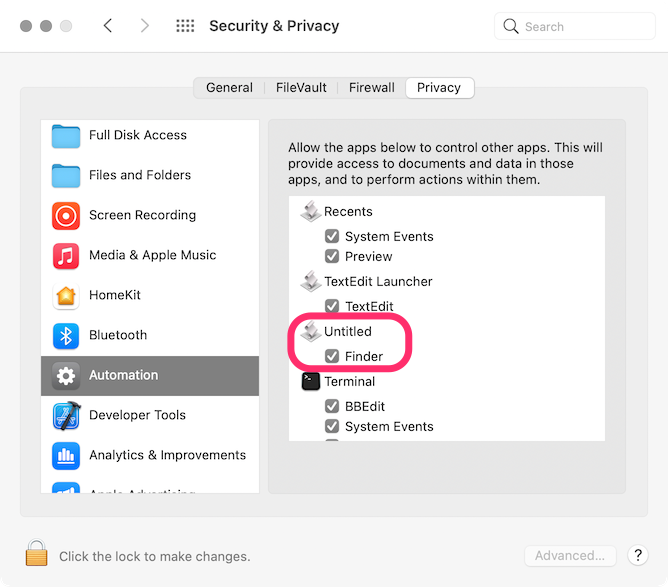Disable BBEdit checkbox under Terminal

point(332,406)
